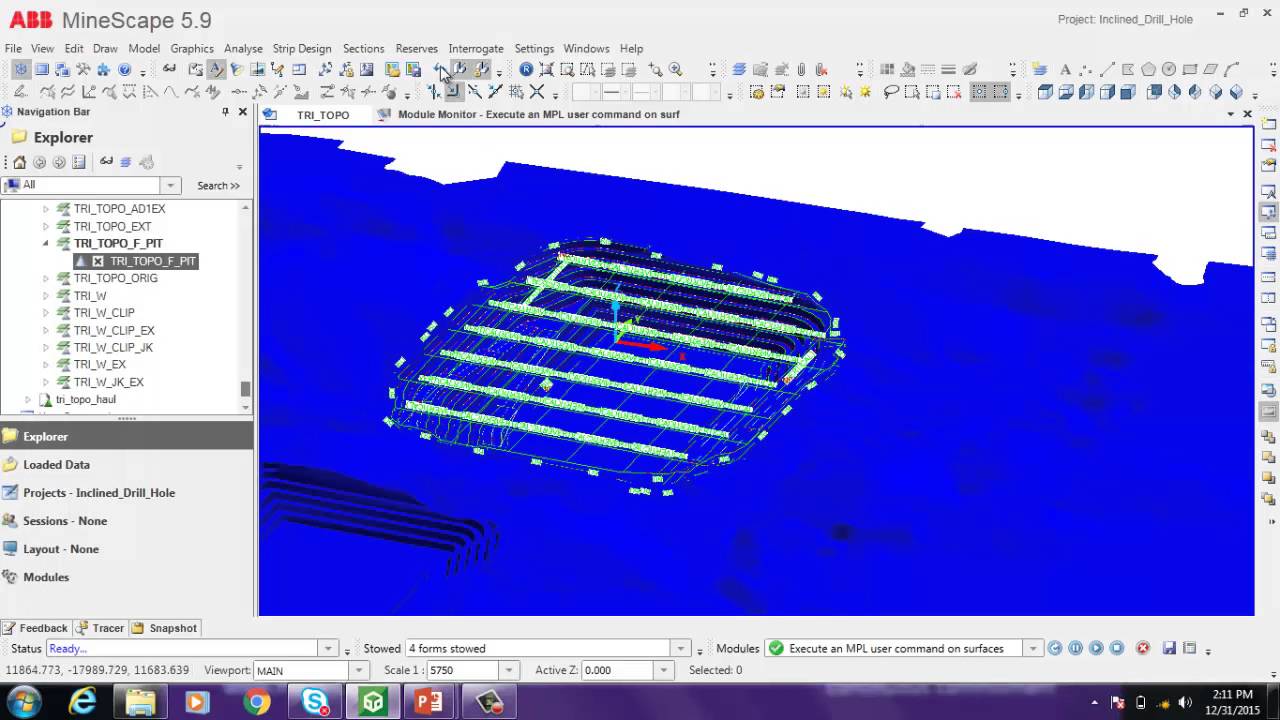Click the blue help question-mark toolbar icon
Screen dimensions: 1280x720
pos(124,70)
